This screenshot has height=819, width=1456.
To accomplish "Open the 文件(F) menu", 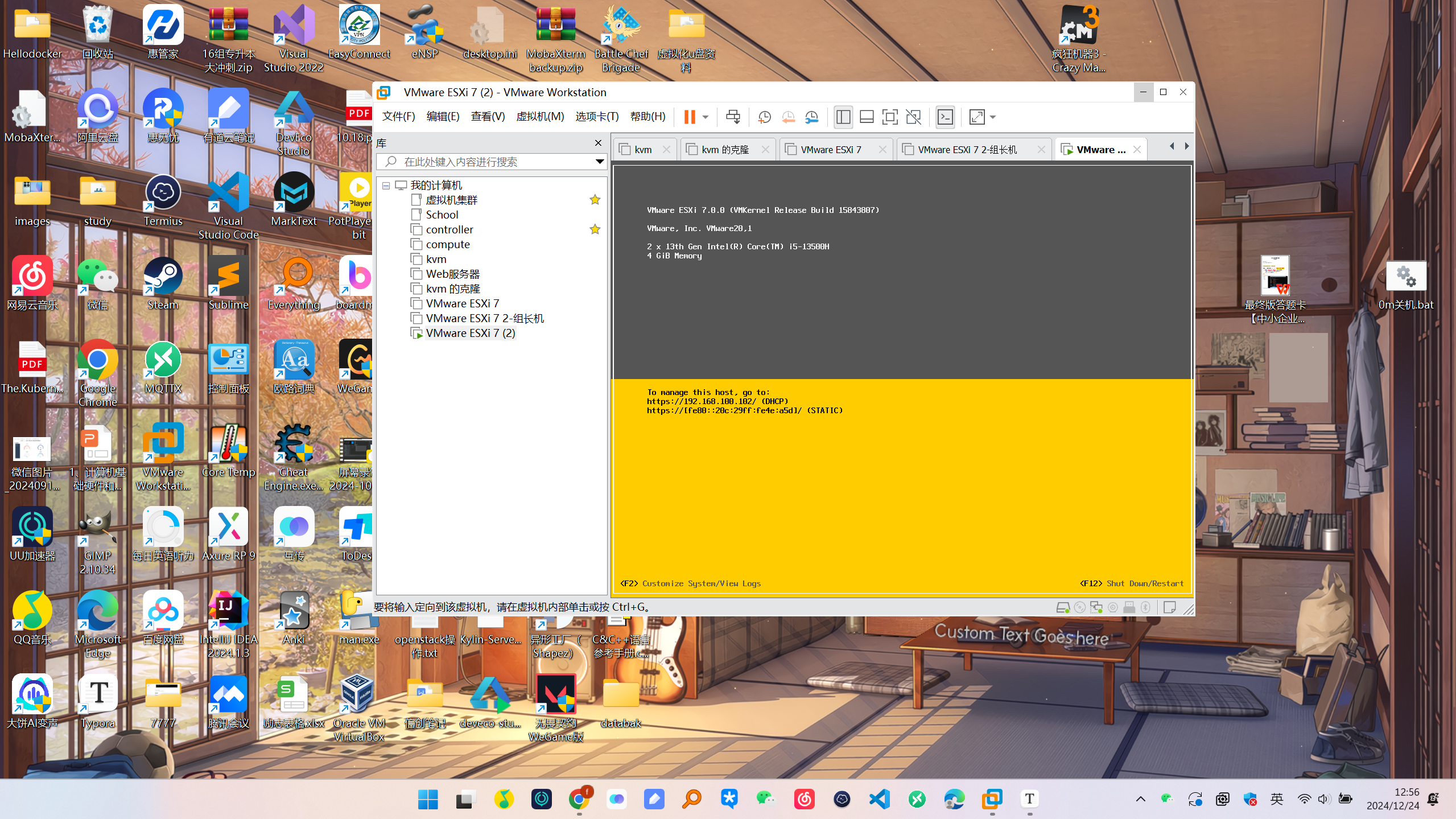I will coord(398,116).
